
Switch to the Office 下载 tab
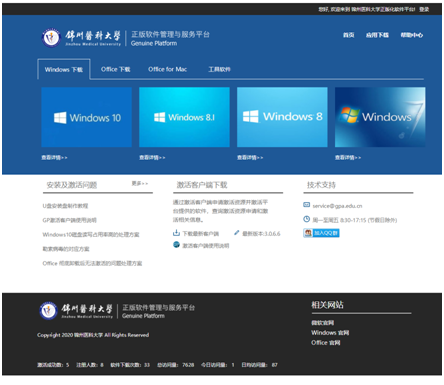coord(115,69)
